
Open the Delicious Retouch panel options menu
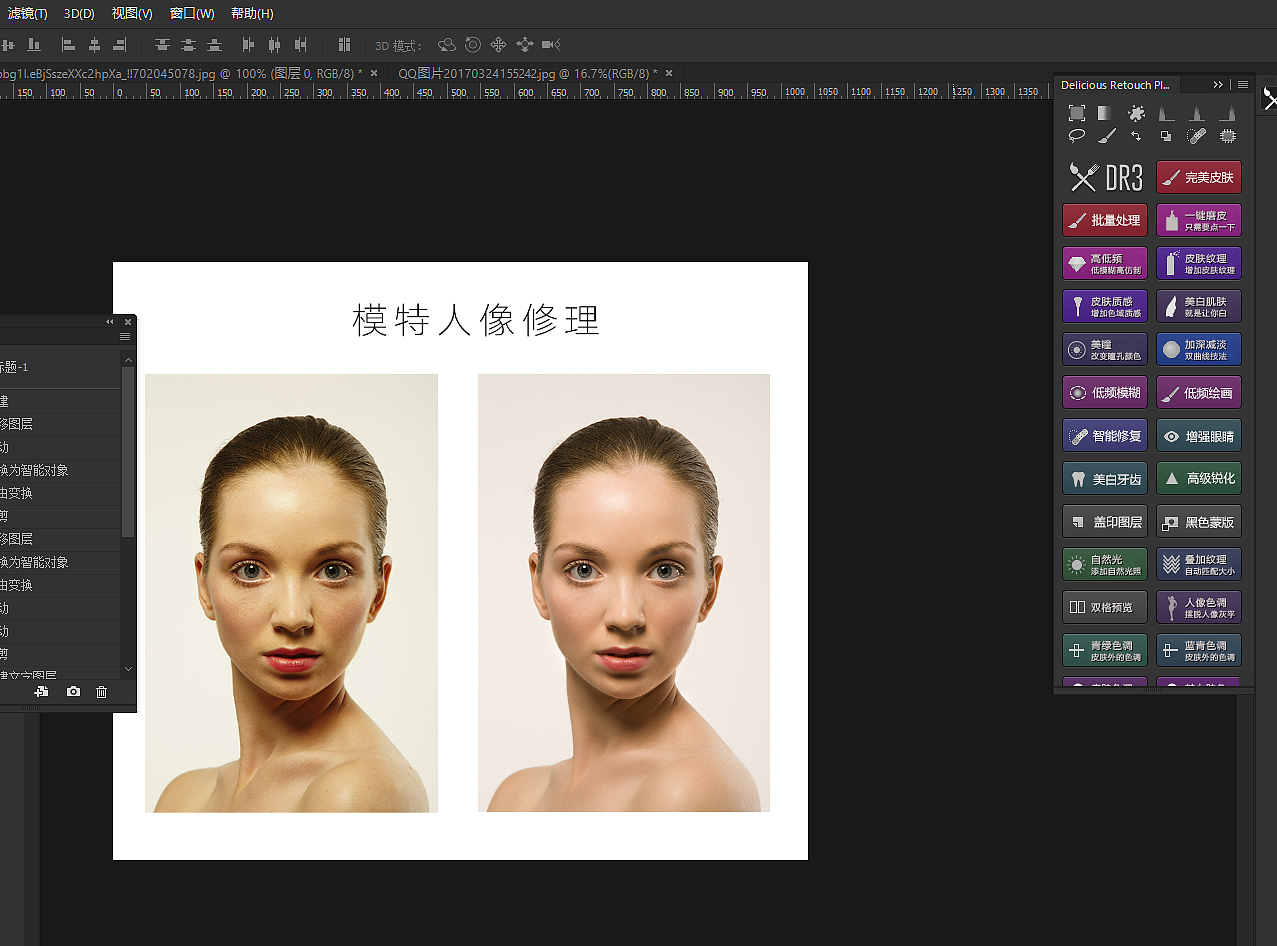[1243, 85]
